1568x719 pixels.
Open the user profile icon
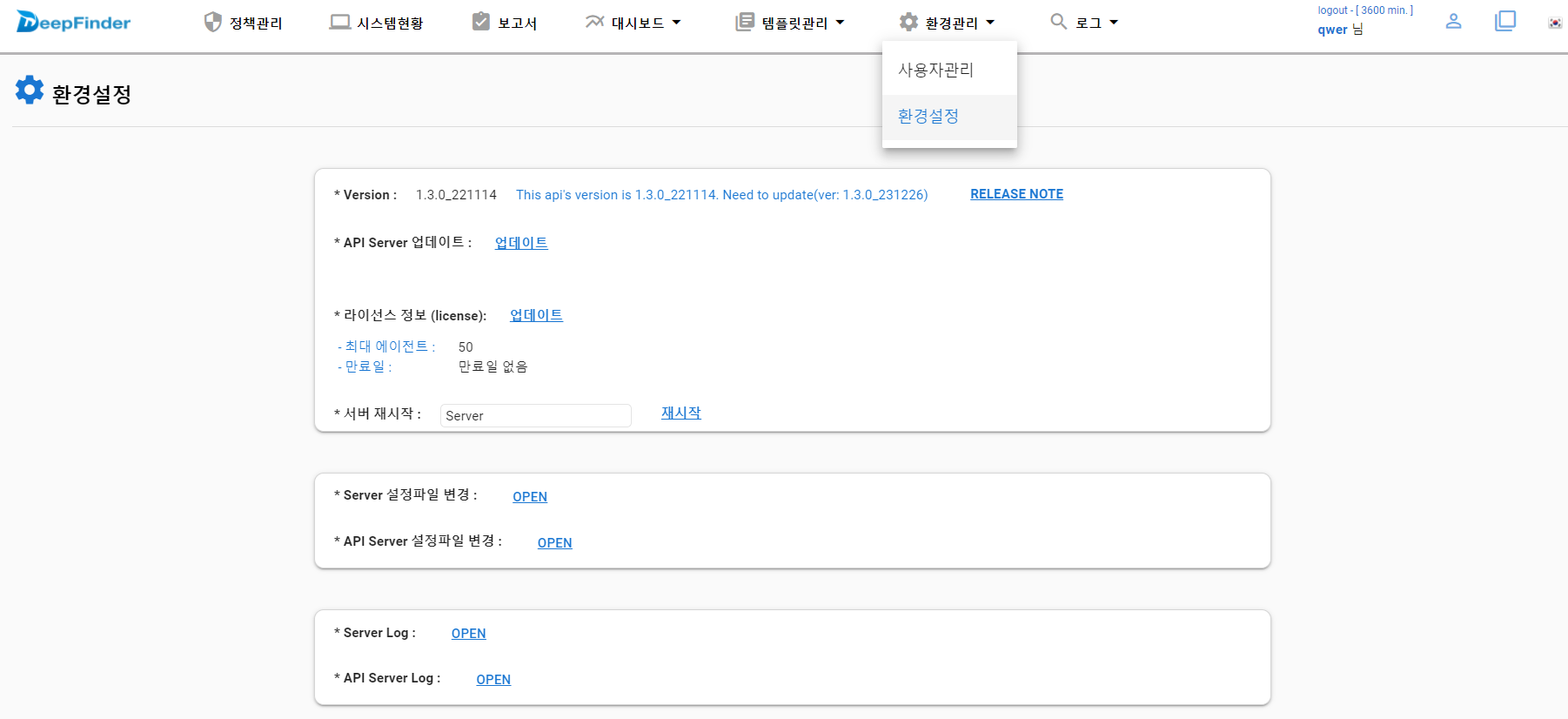(1453, 21)
